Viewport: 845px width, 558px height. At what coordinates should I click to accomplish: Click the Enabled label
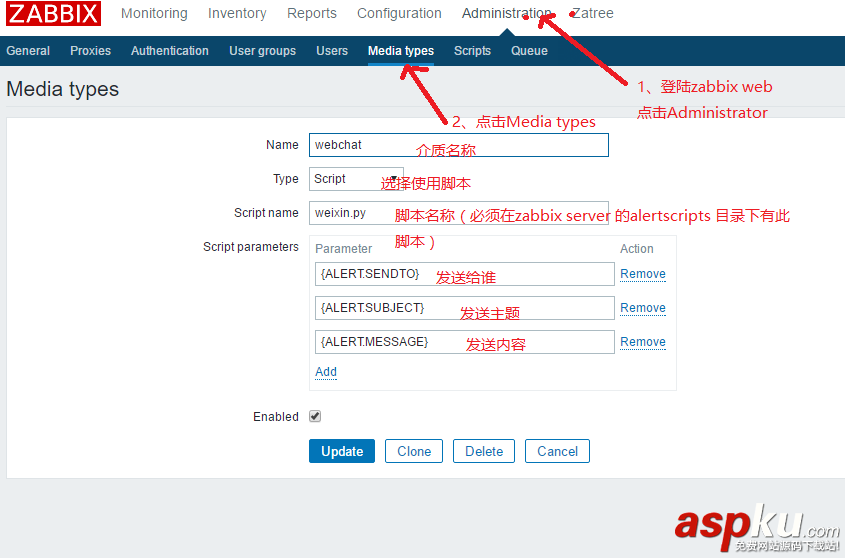point(276,417)
